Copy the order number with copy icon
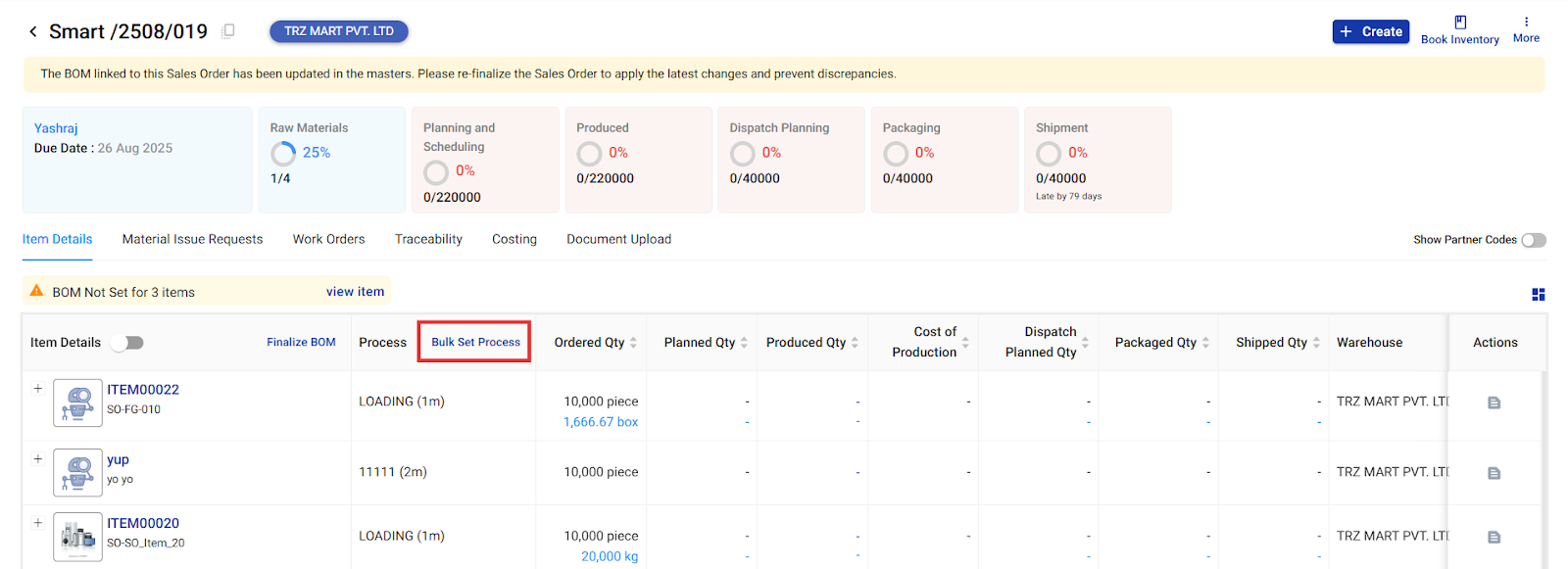Image resolution: width=1568 pixels, height=569 pixels. point(228,31)
